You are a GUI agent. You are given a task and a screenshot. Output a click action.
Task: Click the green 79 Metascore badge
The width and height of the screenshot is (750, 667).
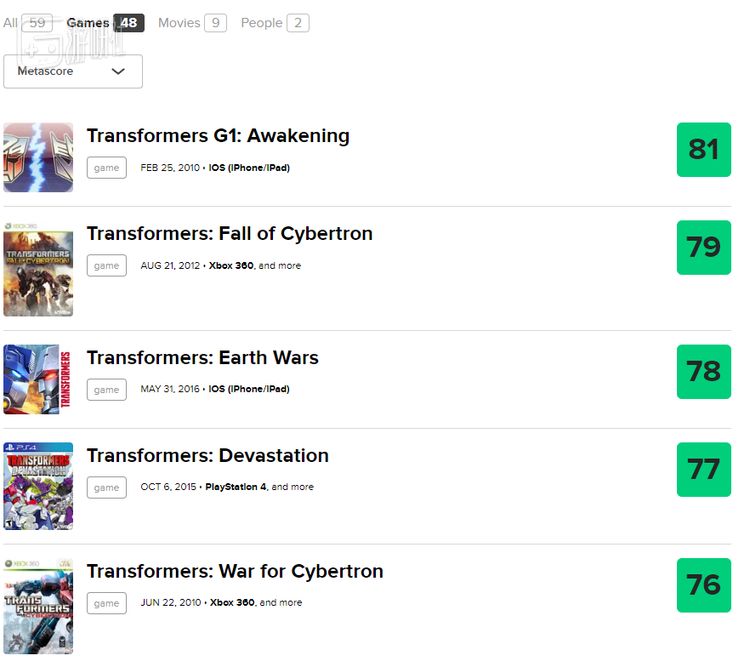704,247
